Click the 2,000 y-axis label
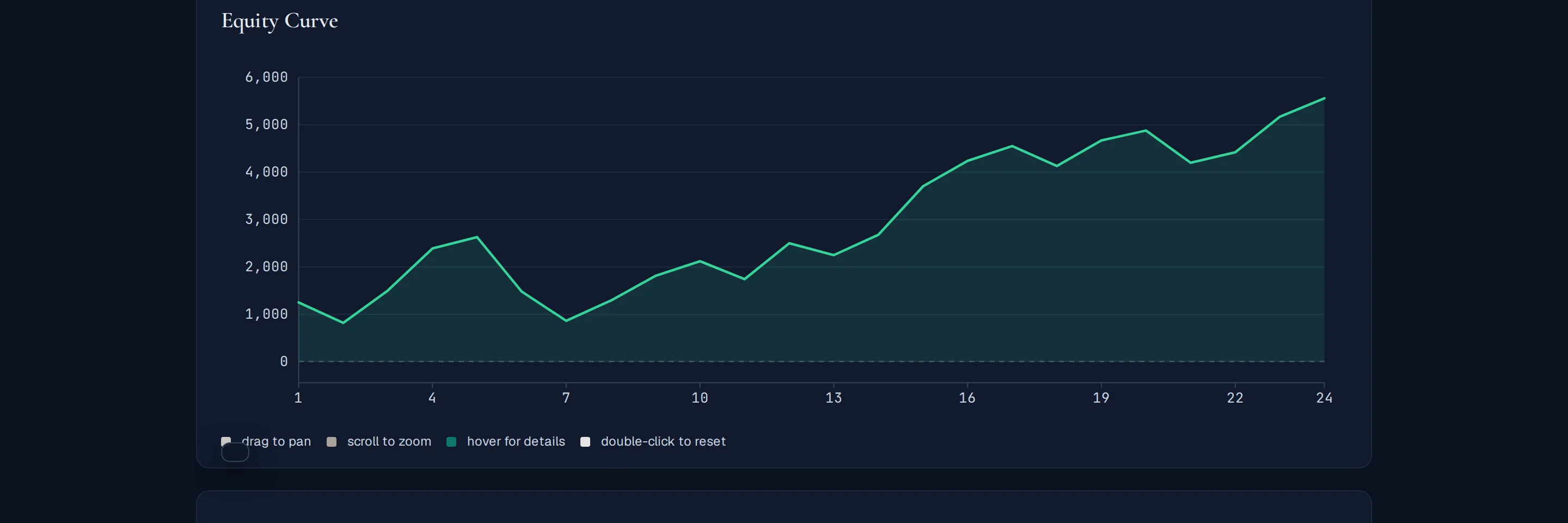Image resolution: width=1568 pixels, height=523 pixels. tap(266, 266)
